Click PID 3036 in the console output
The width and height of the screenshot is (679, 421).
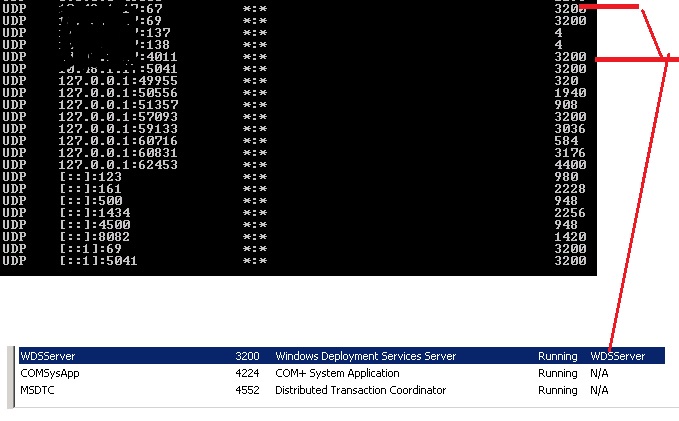point(570,129)
